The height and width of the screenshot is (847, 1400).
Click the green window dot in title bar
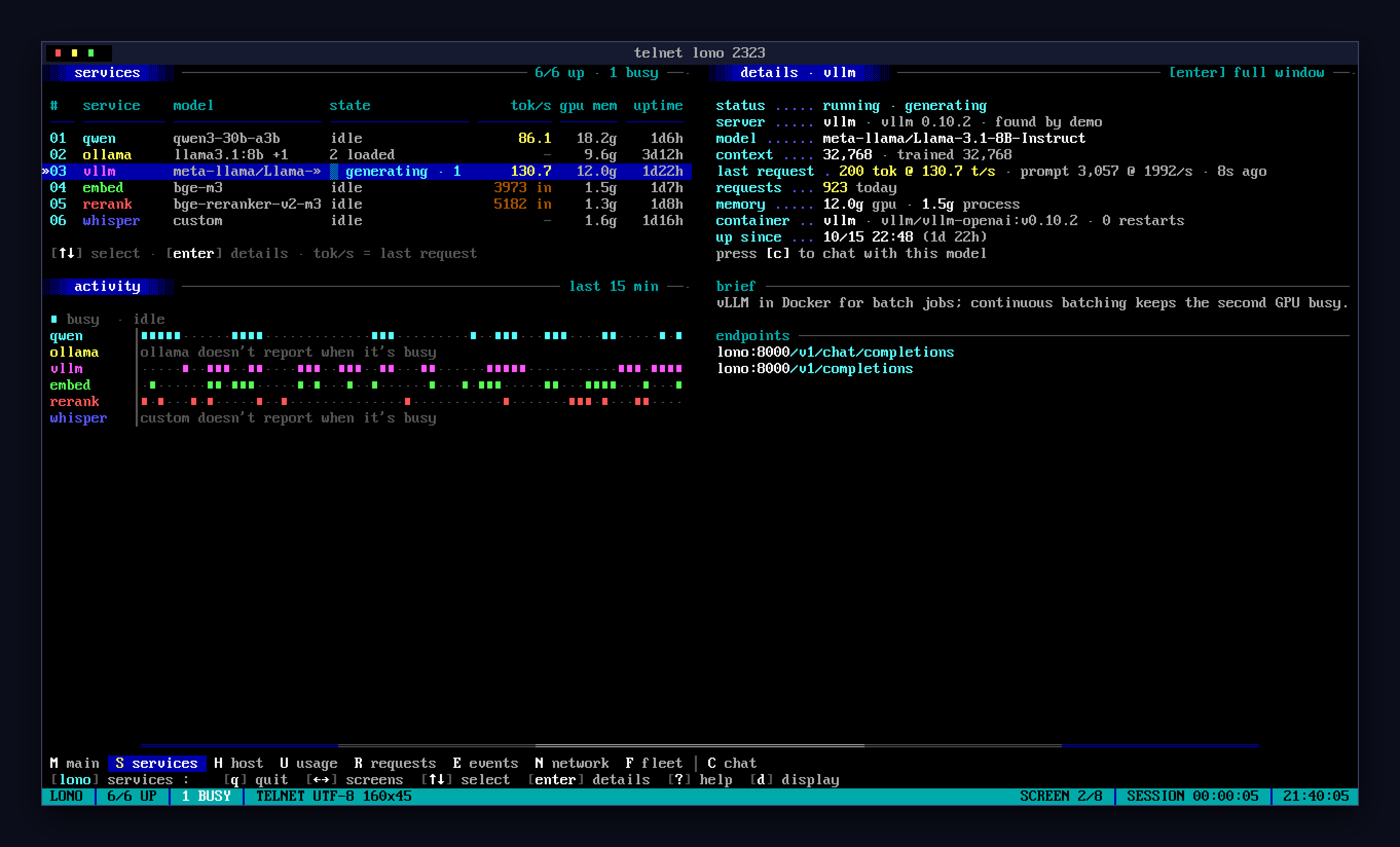point(91,53)
